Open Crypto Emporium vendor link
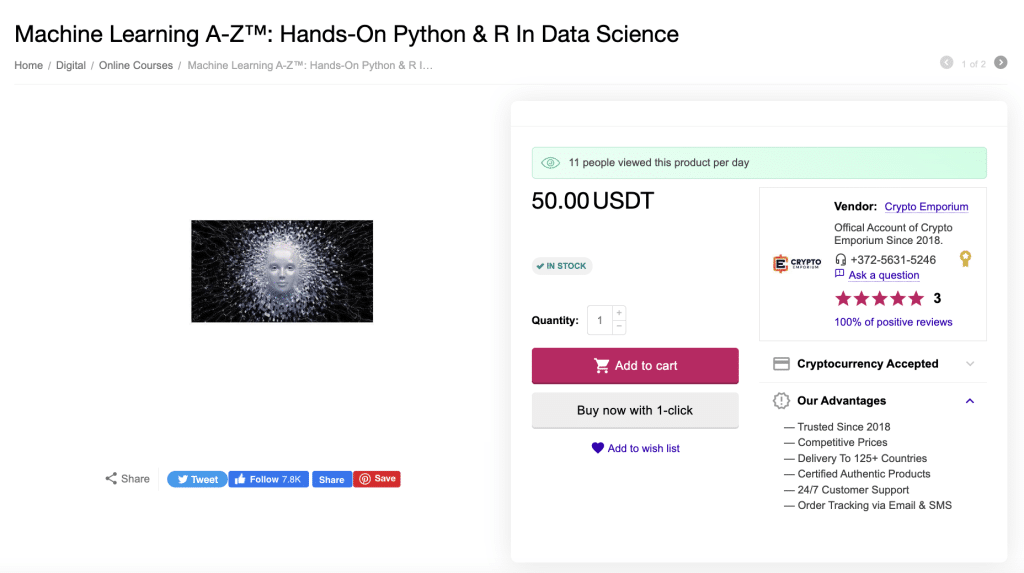1024x573 pixels. (x=926, y=206)
